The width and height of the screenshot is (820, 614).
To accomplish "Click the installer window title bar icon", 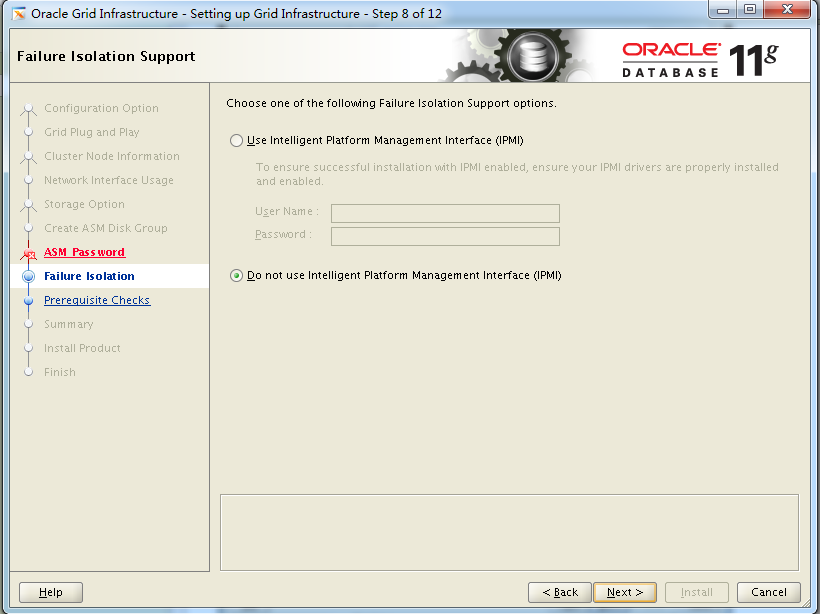I will tap(18, 13).
